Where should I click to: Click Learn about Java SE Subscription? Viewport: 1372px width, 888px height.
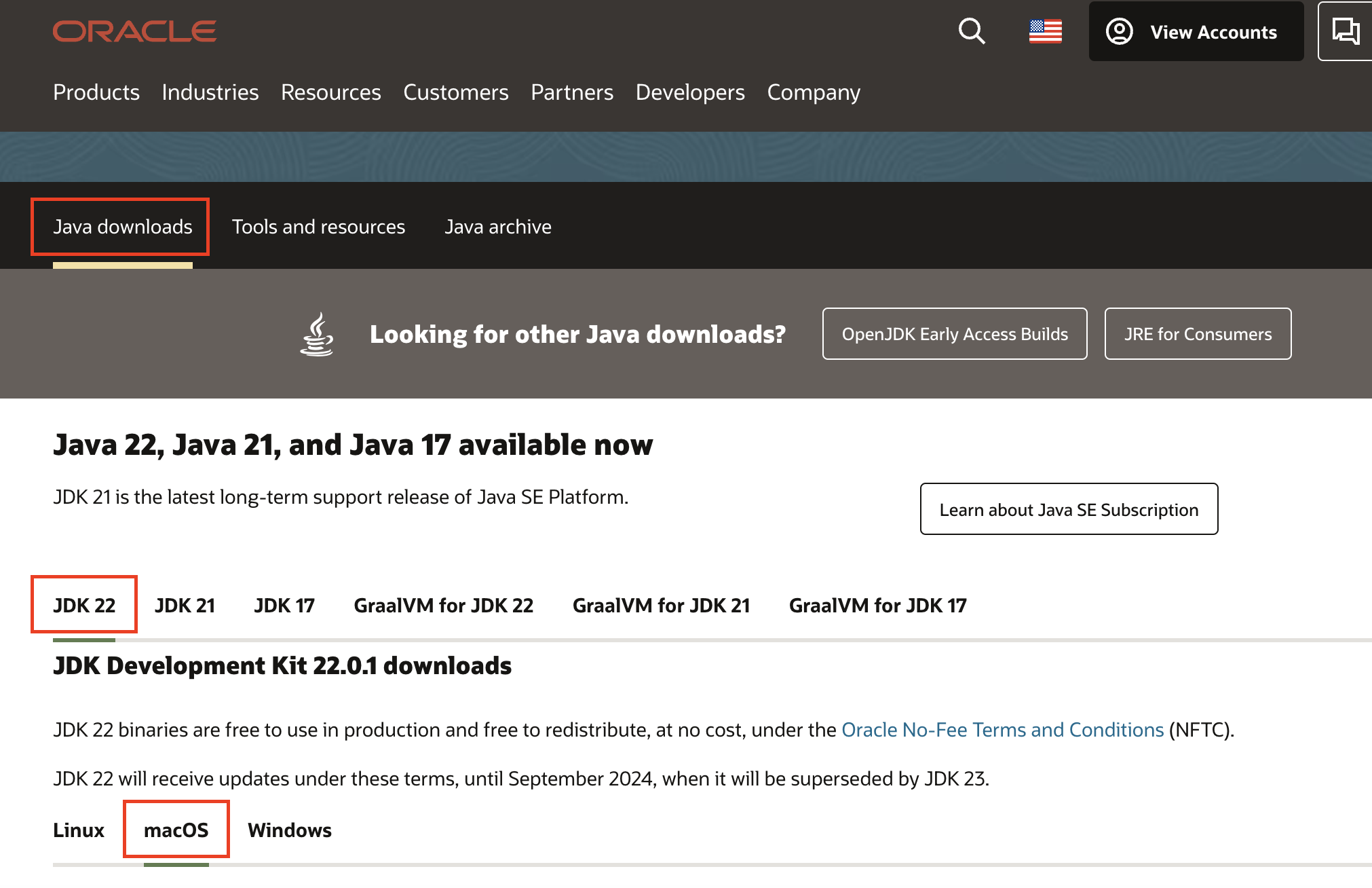(1068, 509)
